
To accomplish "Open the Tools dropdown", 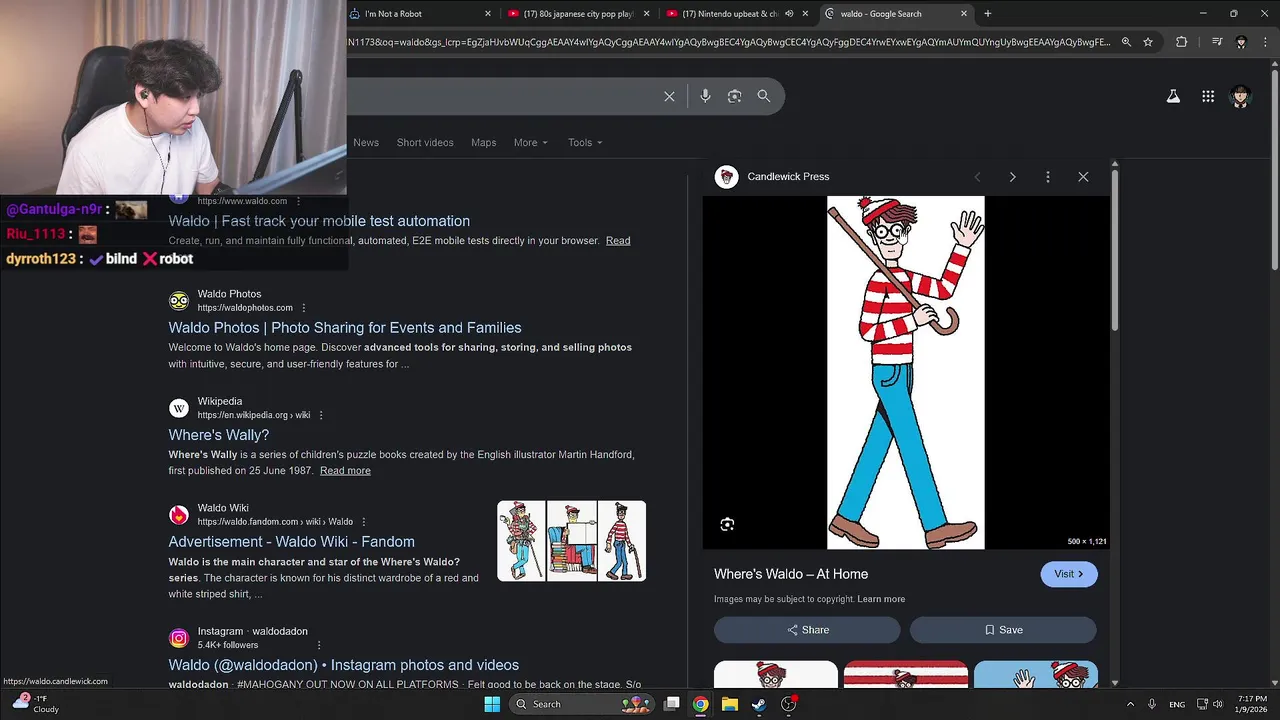I will 585,142.
